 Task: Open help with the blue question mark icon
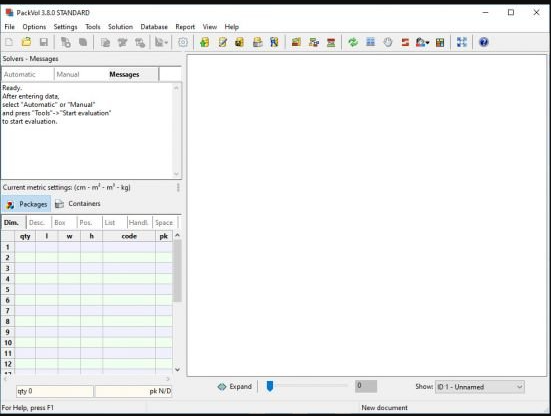pyautogui.click(x=484, y=42)
